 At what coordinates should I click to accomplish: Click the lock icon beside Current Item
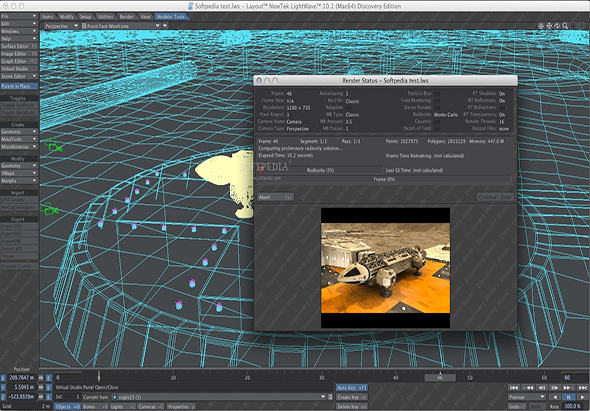point(330,397)
